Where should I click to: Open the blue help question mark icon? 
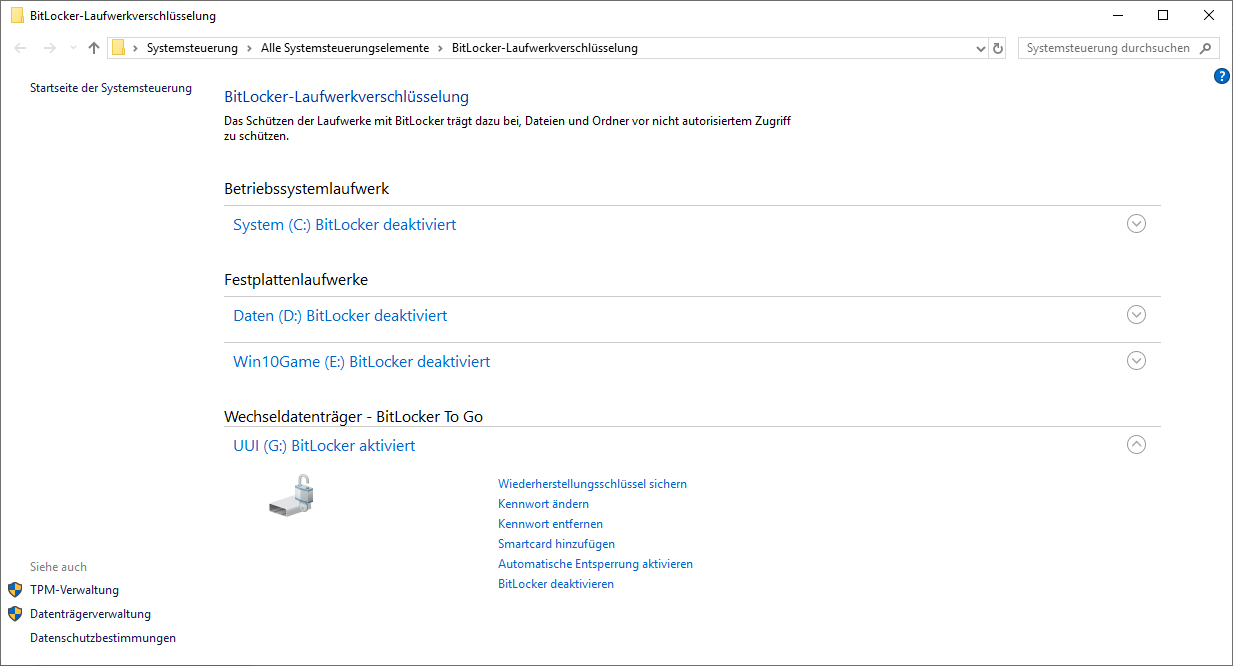pyautogui.click(x=1221, y=76)
